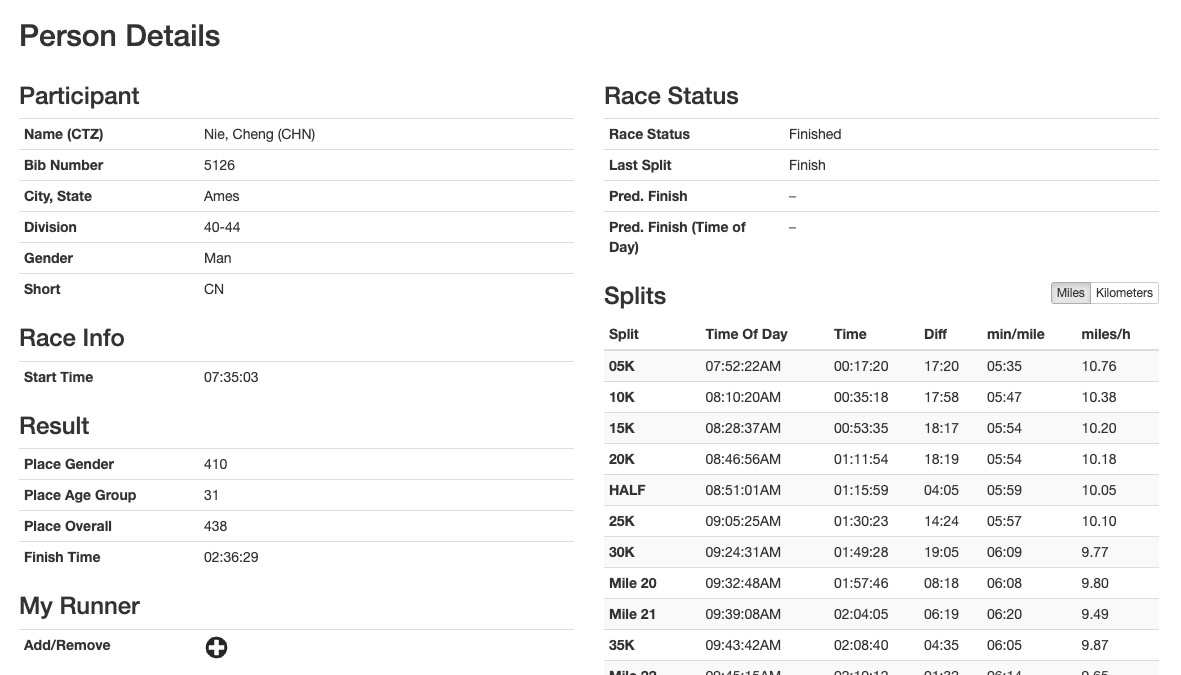This screenshot has width=1181, height=675.
Task: Click the "Person Details" page heading
Action: pos(120,36)
